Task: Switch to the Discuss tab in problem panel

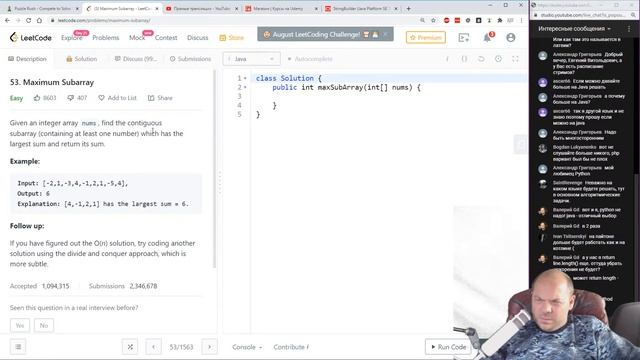Action: 136,59
